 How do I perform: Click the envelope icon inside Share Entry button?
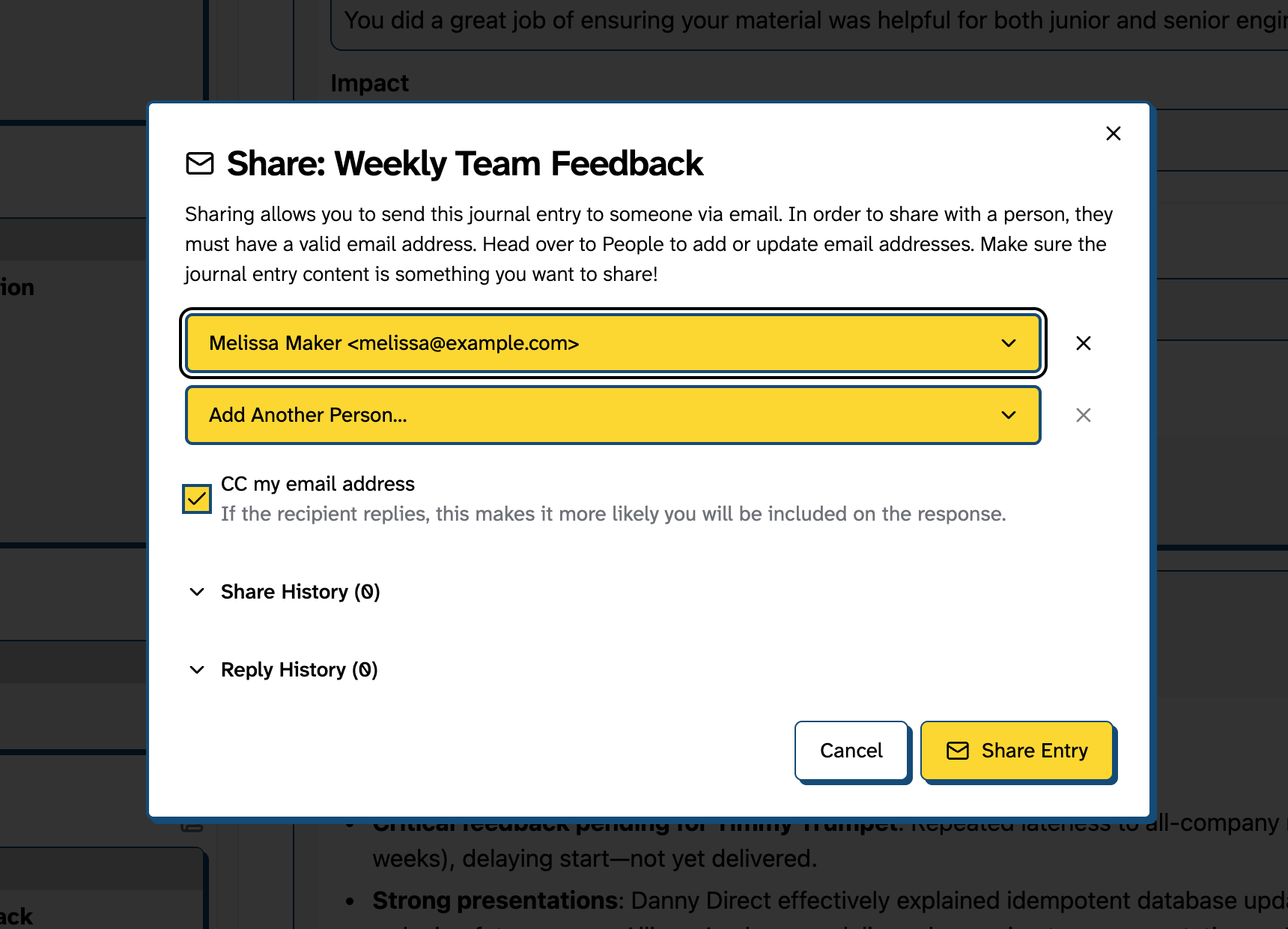pos(958,750)
